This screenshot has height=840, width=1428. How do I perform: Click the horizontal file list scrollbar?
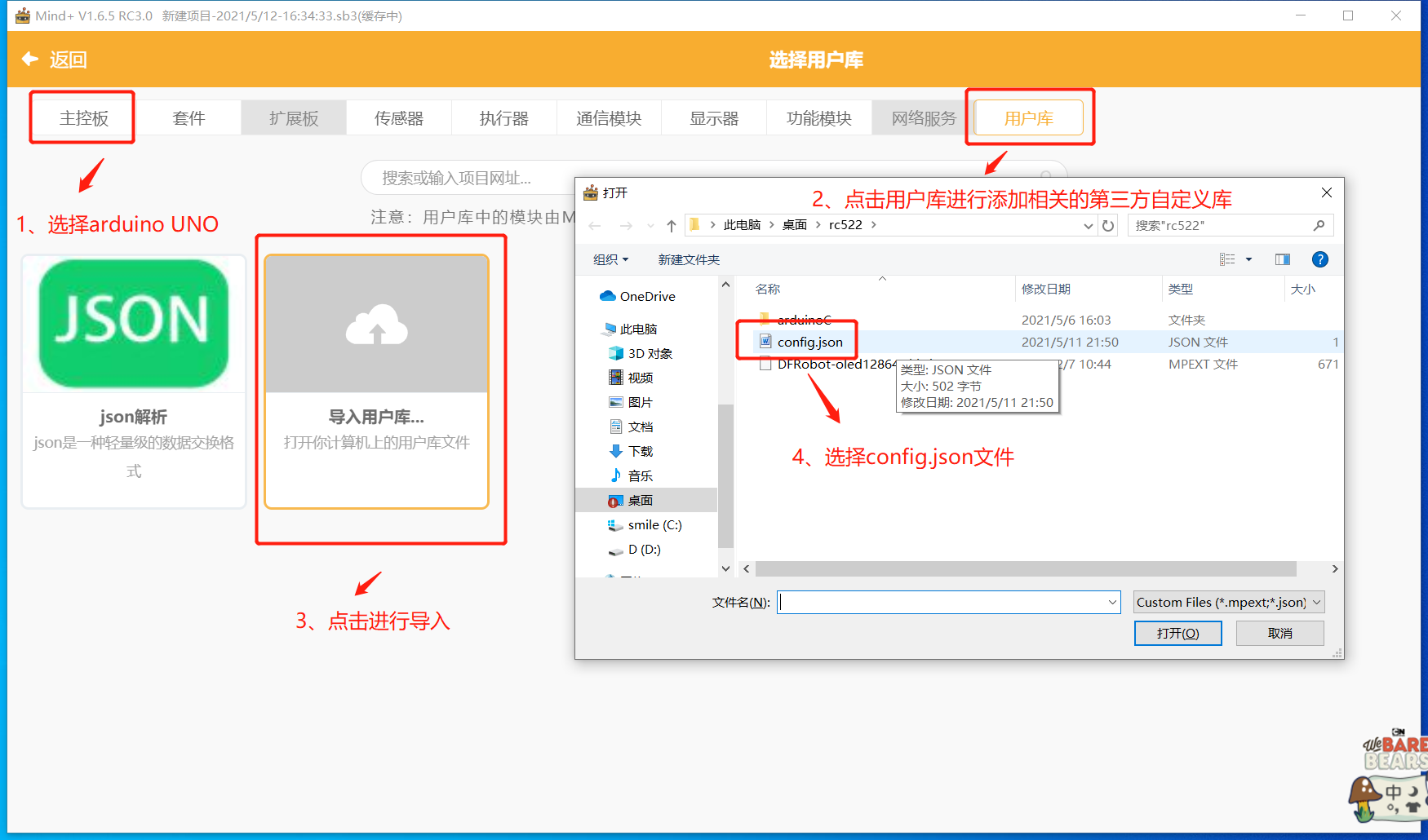pyautogui.click(x=1026, y=568)
